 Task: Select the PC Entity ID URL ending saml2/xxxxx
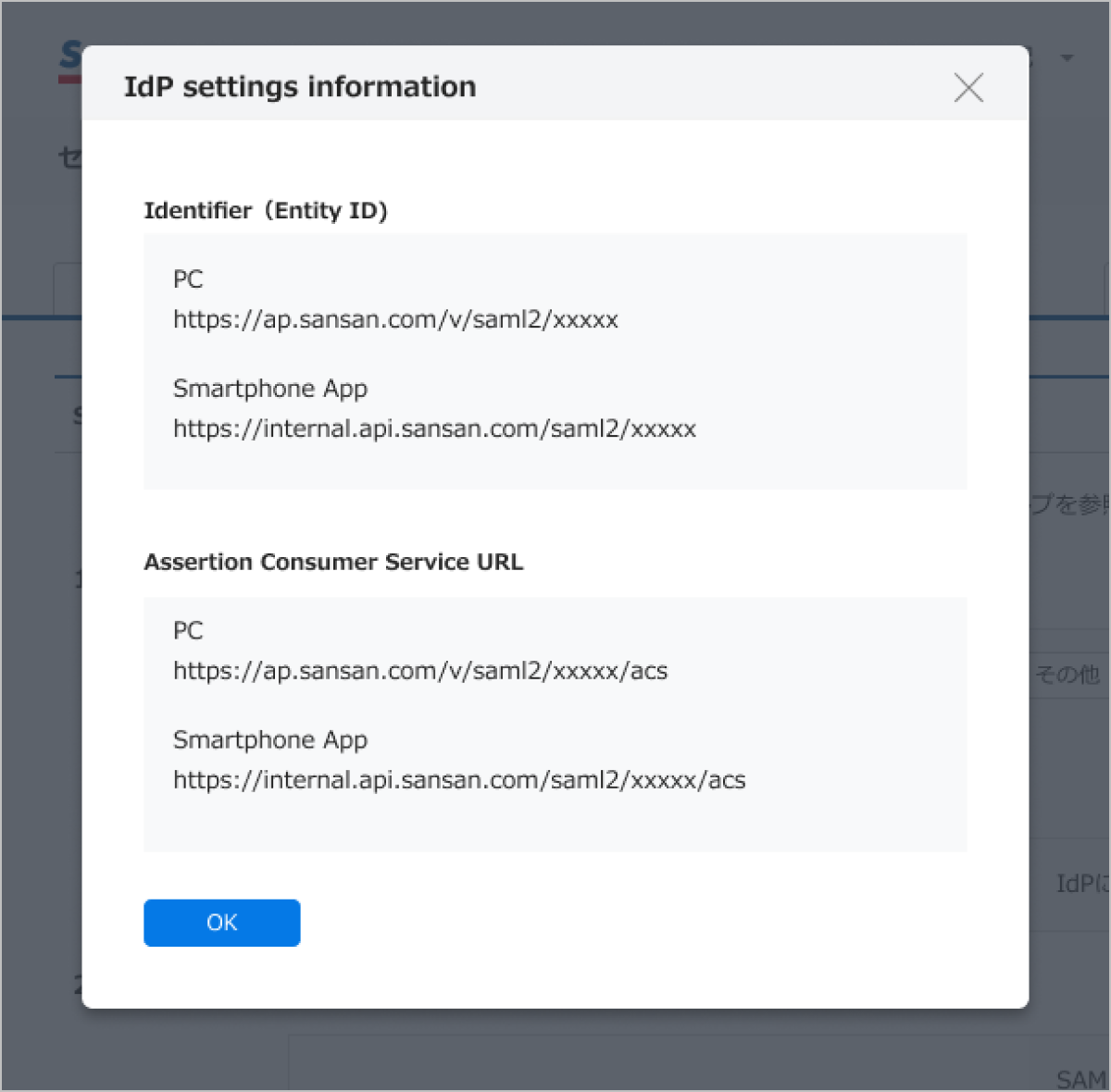(395, 320)
